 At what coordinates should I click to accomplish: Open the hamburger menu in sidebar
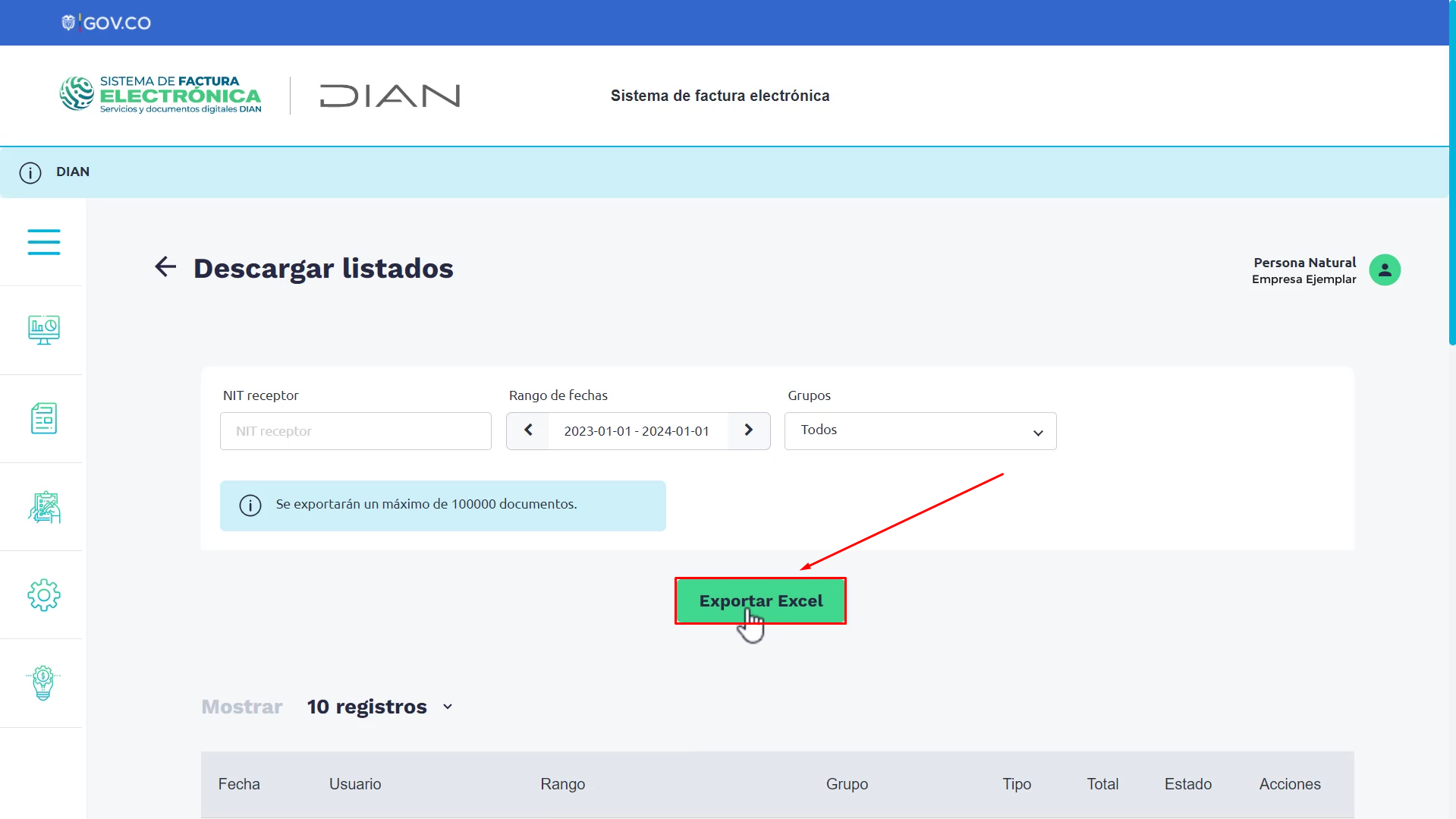coord(44,242)
